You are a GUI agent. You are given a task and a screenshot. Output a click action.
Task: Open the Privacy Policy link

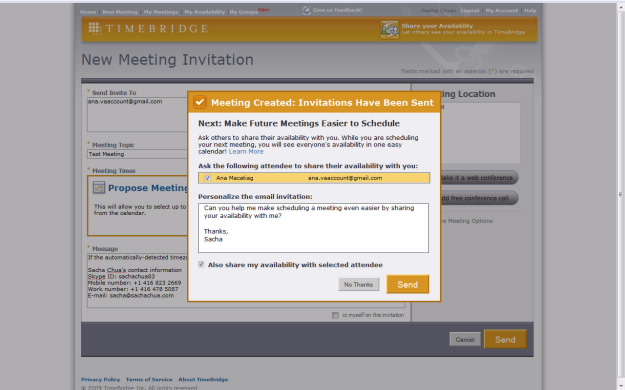tap(100, 379)
